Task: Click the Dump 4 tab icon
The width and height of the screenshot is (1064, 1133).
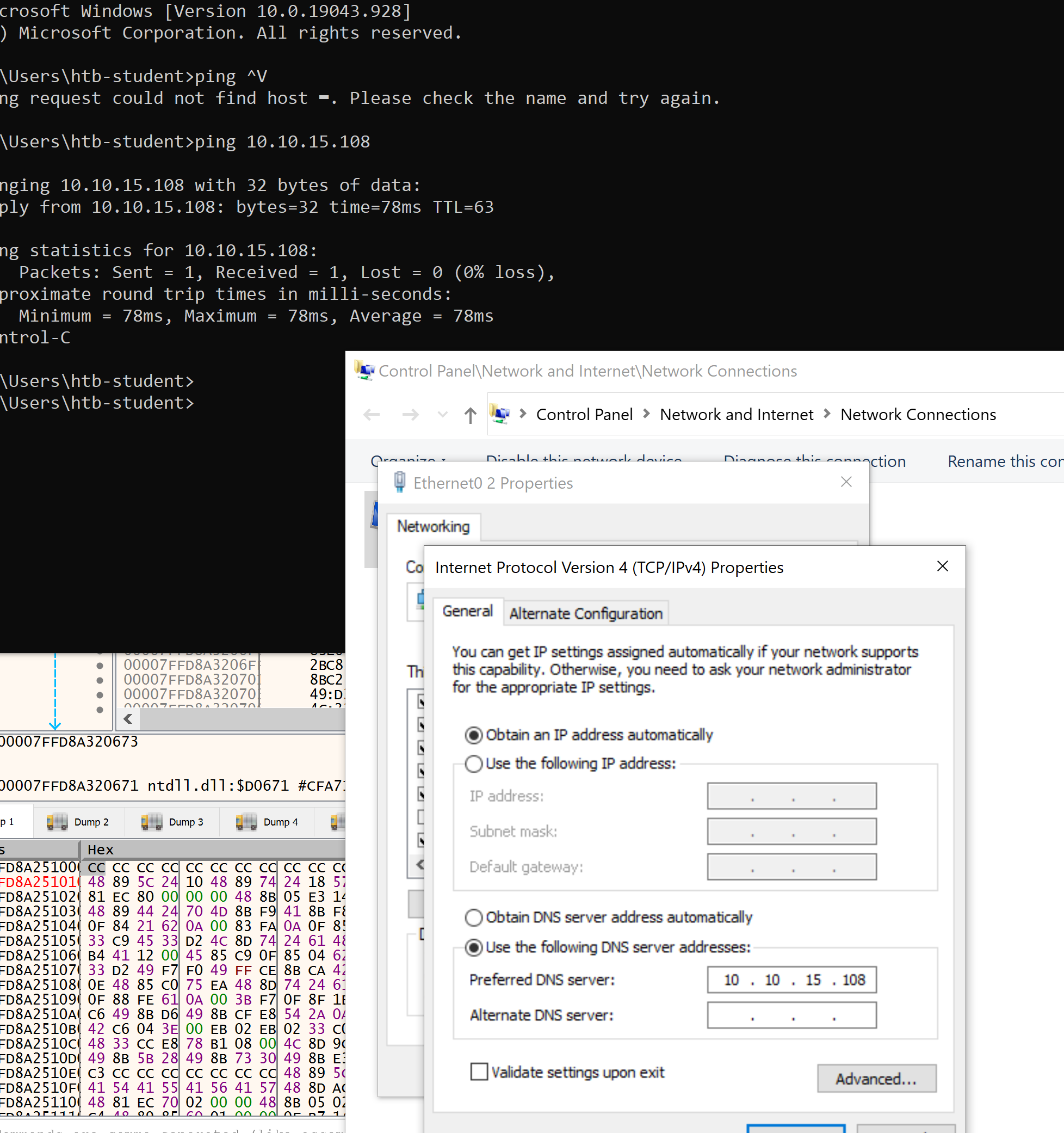Action: [x=246, y=822]
